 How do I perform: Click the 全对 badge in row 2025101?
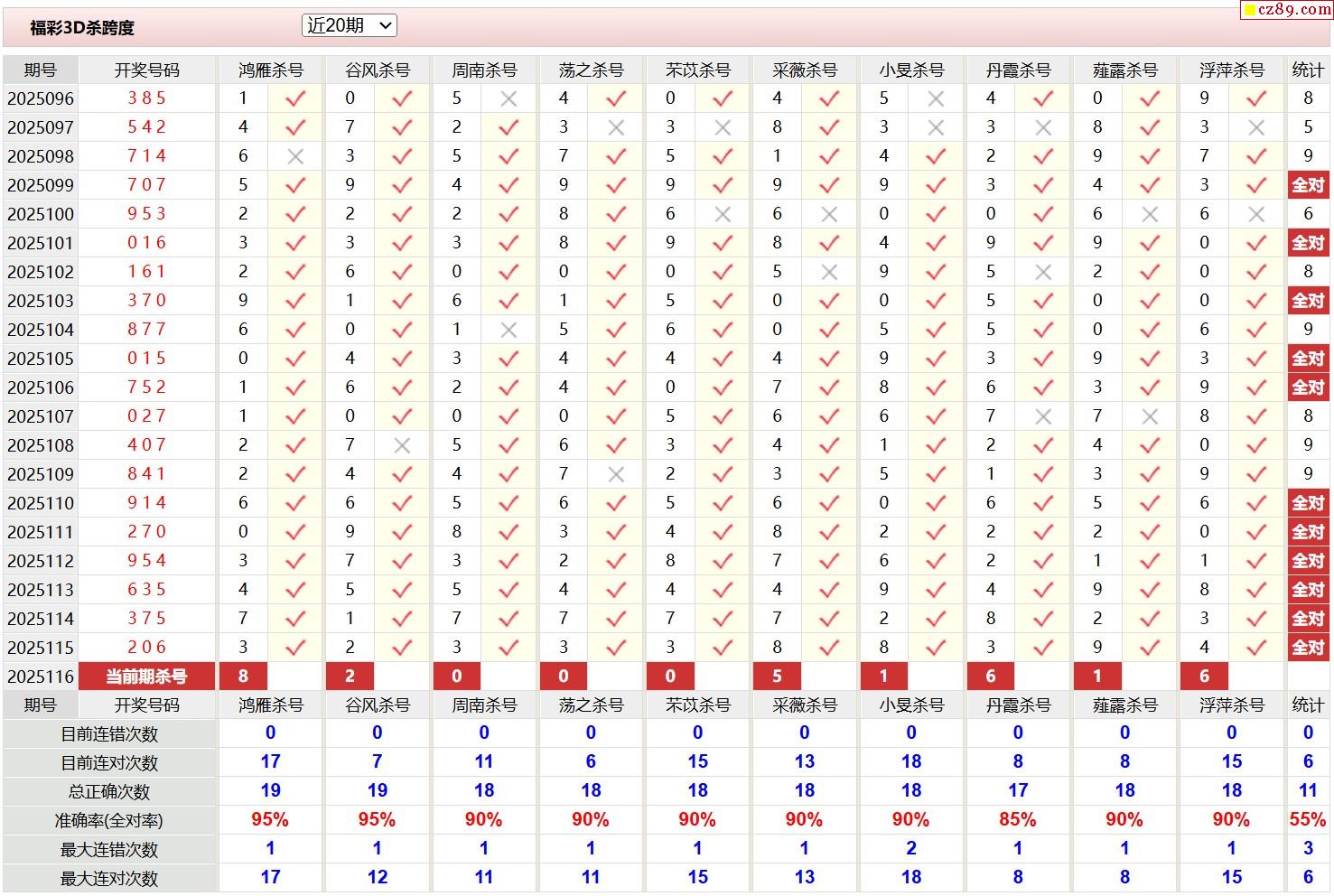click(x=1308, y=243)
